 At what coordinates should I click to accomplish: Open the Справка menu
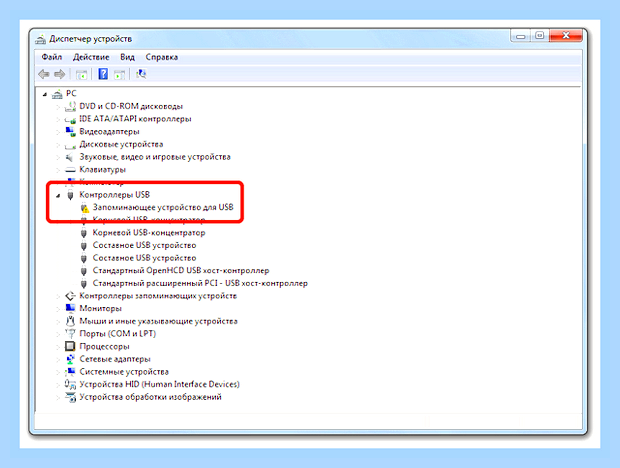click(162, 57)
